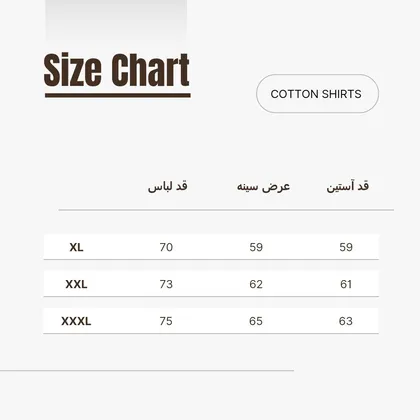
Task: Click the قد لباس column header
Action: tap(168, 186)
